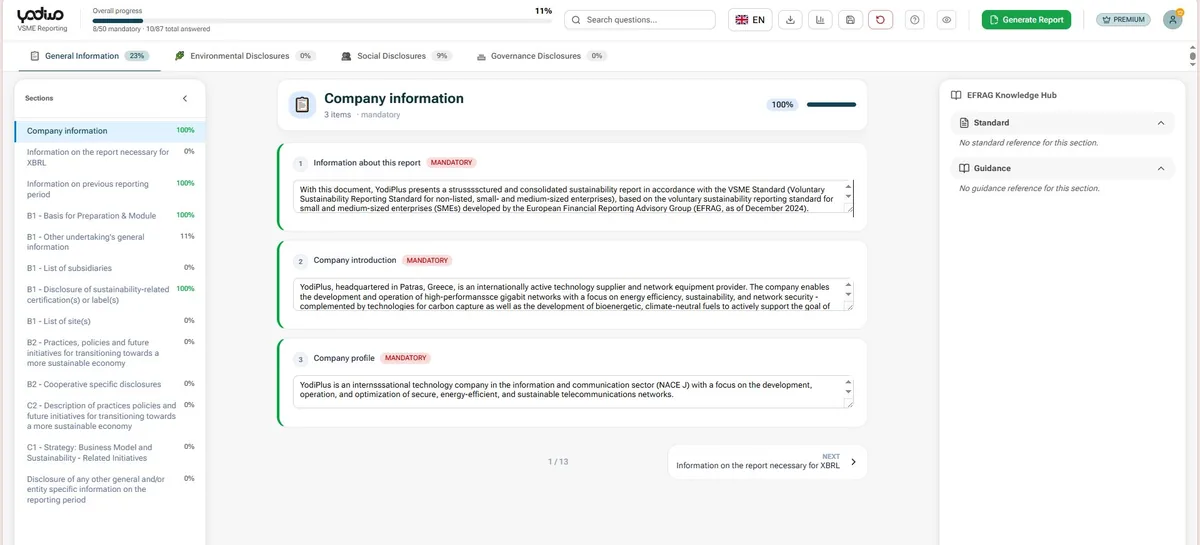Click the MANDATORY badge of Company introduction
Screen dimensions: 1200x545
coord(427,260)
